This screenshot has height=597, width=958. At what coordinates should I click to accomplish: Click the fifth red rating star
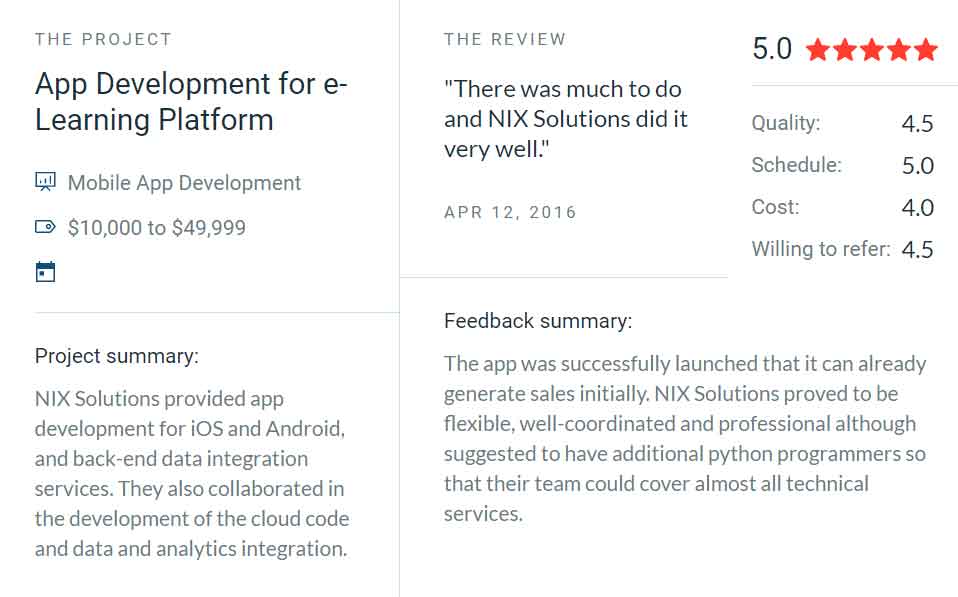click(926, 49)
